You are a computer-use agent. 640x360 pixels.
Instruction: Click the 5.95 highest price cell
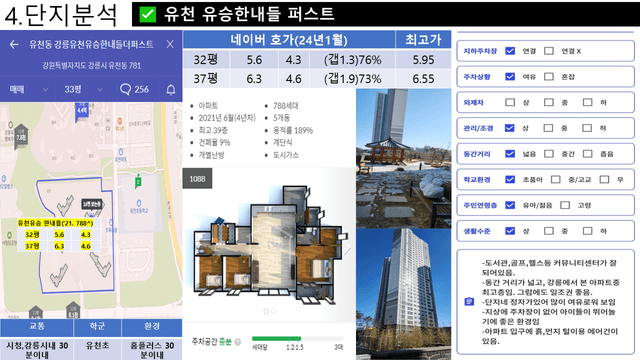coord(423,60)
